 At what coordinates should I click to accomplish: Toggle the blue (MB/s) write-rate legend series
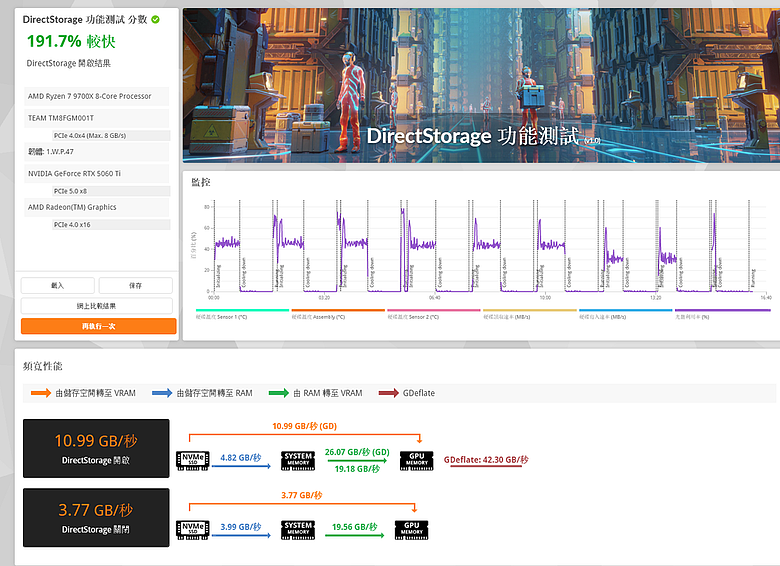[x=625, y=314]
